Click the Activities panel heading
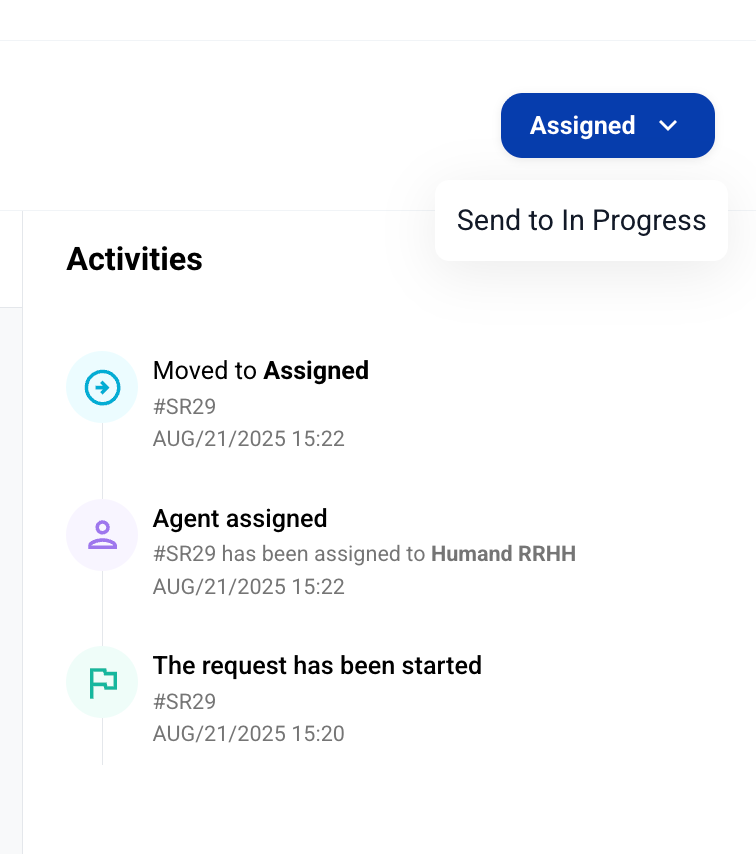The width and height of the screenshot is (756, 854). tap(134, 259)
